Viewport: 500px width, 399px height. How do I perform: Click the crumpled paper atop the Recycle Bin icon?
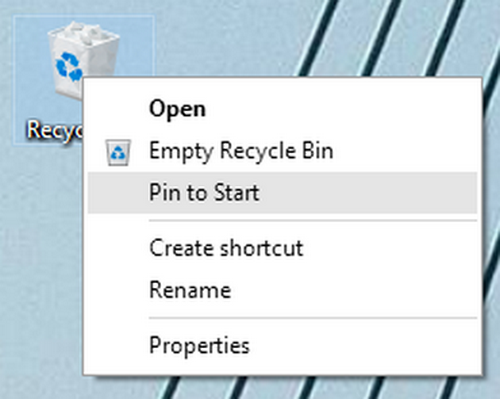coord(83,33)
